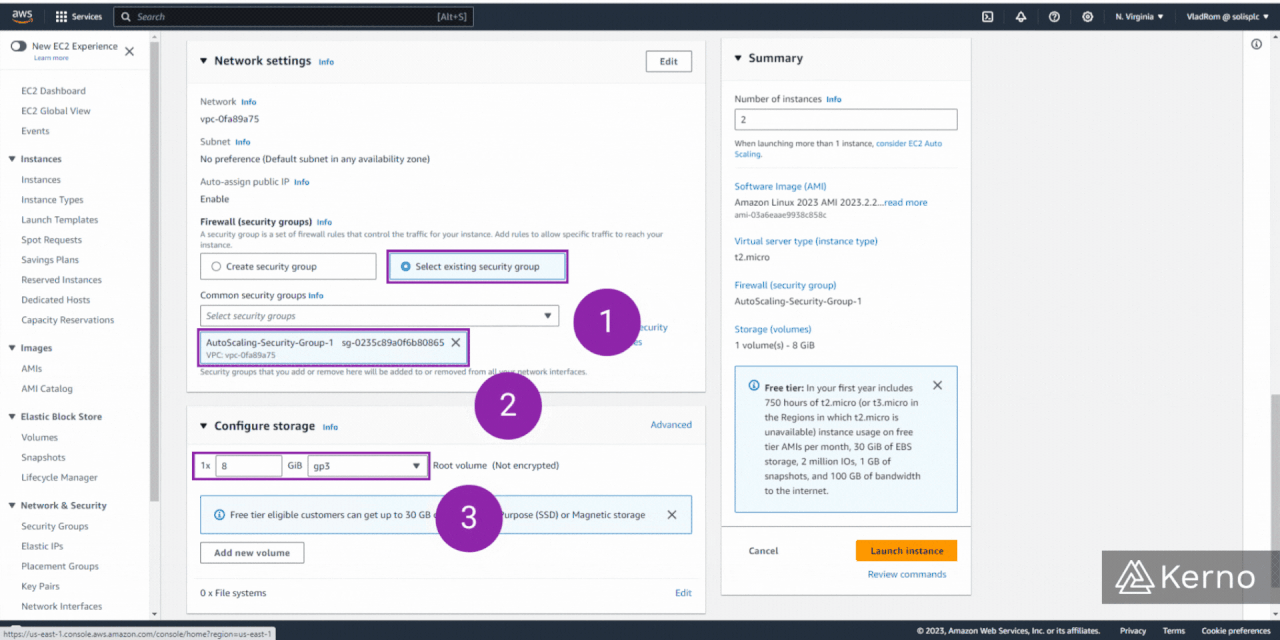Open the Review commands link
The image size is (1280, 640).
coord(907,574)
